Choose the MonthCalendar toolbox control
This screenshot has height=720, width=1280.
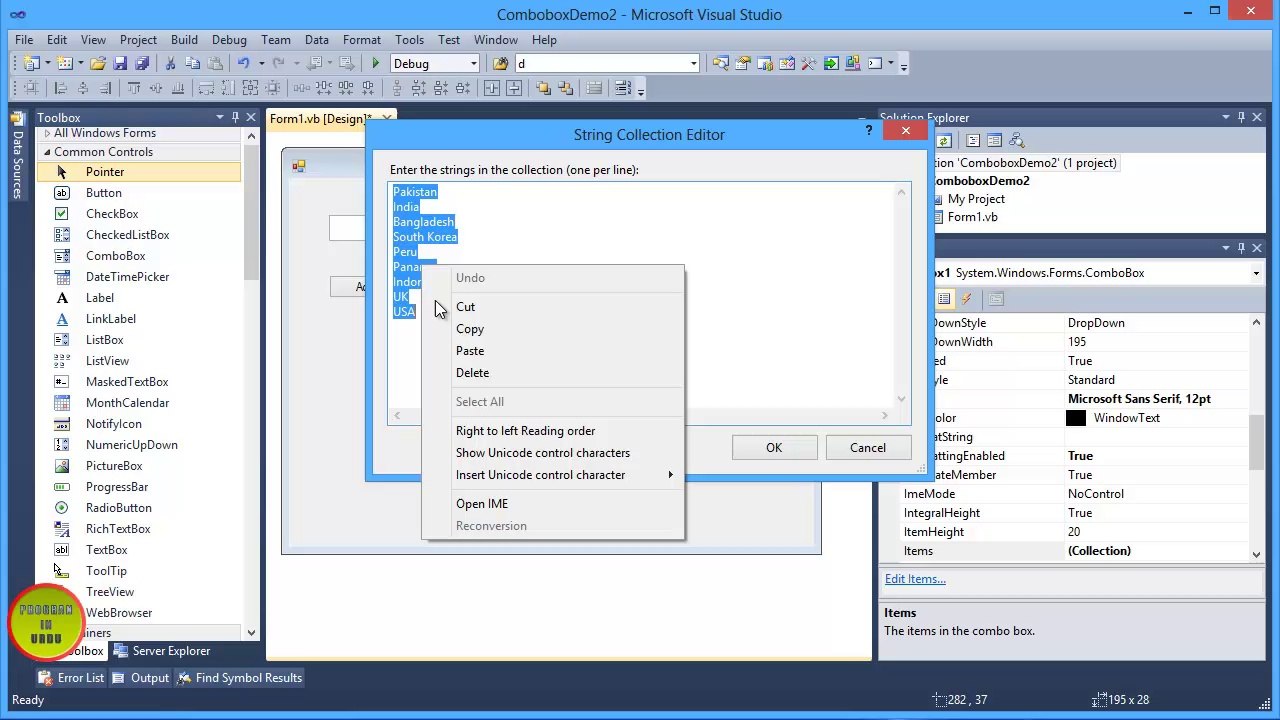pyautogui.click(x=128, y=403)
